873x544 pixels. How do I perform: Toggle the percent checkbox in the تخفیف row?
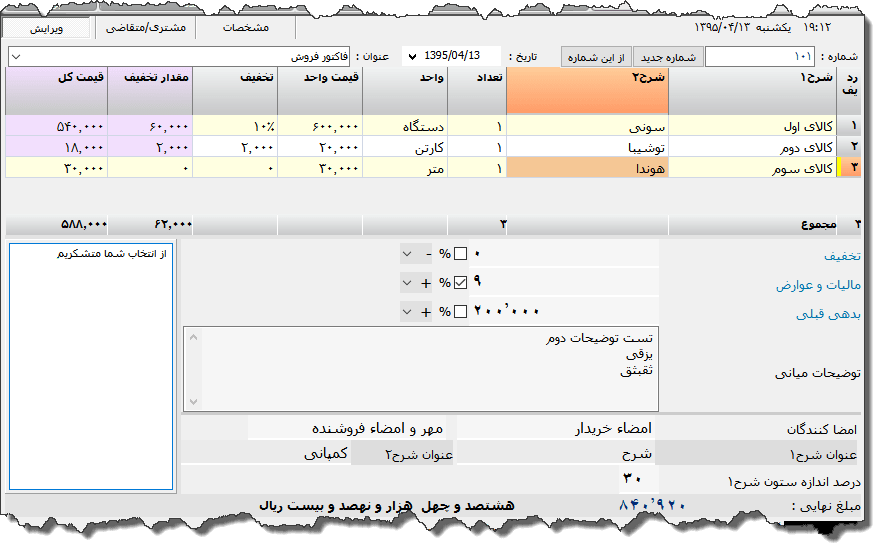coord(461,254)
